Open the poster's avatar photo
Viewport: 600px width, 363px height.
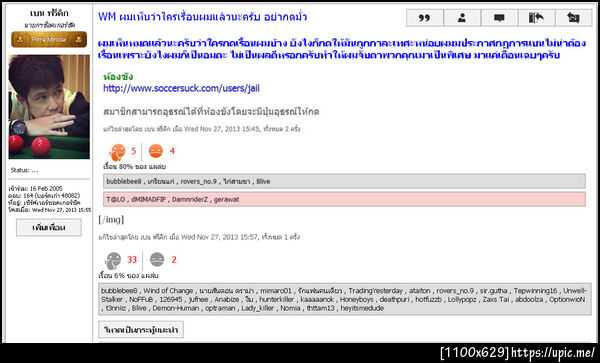tap(49, 107)
